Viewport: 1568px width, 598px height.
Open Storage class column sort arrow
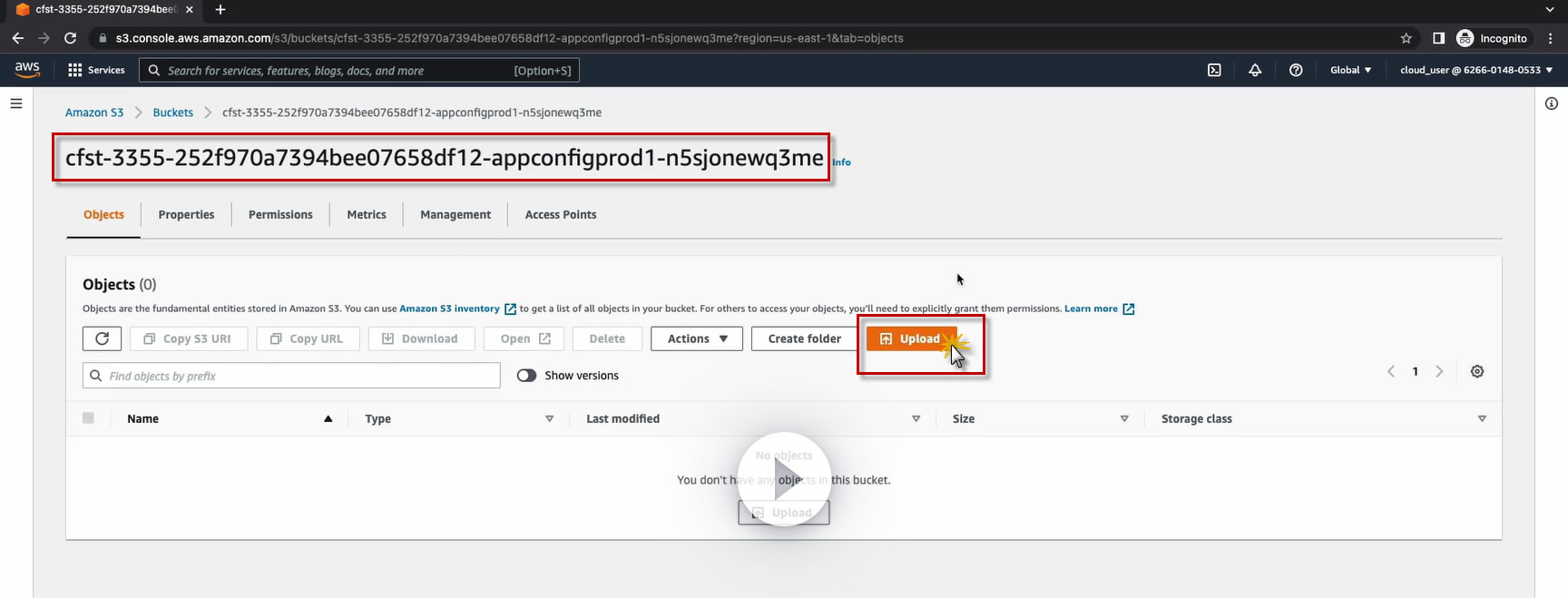1482,419
